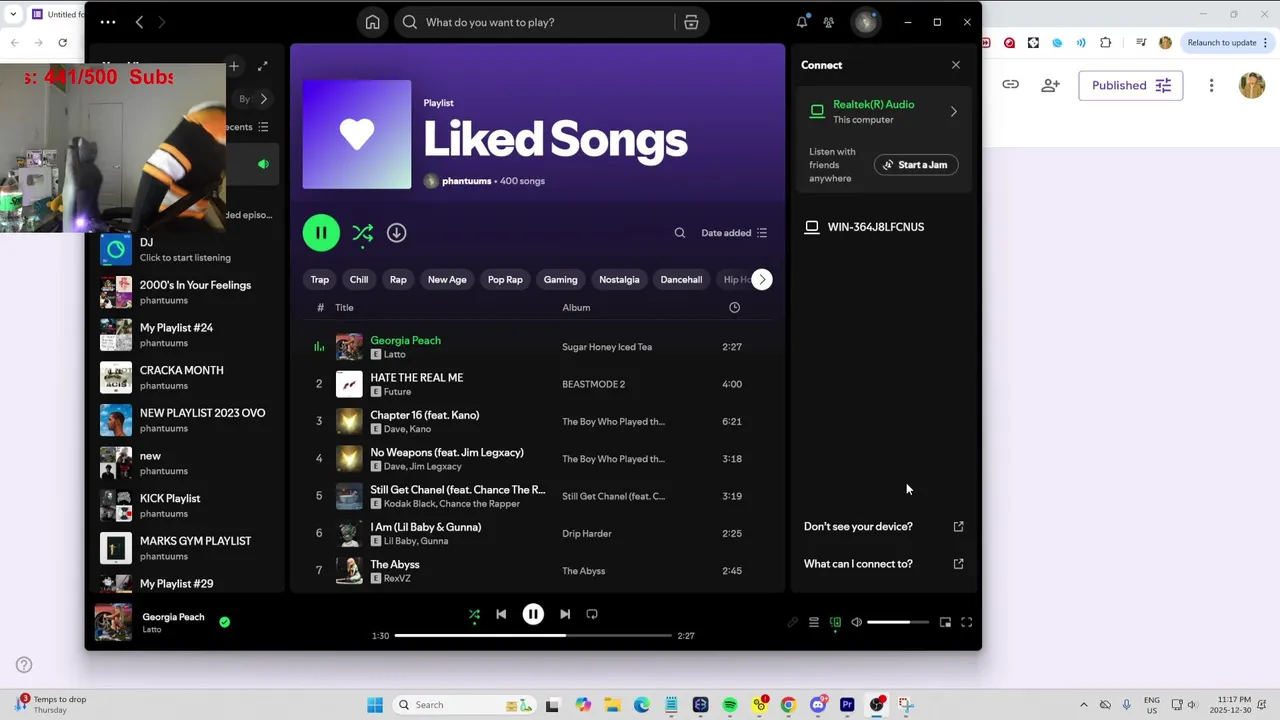Image resolution: width=1280 pixels, height=720 pixels.
Task: Open the miniplayer
Action: tap(945, 622)
